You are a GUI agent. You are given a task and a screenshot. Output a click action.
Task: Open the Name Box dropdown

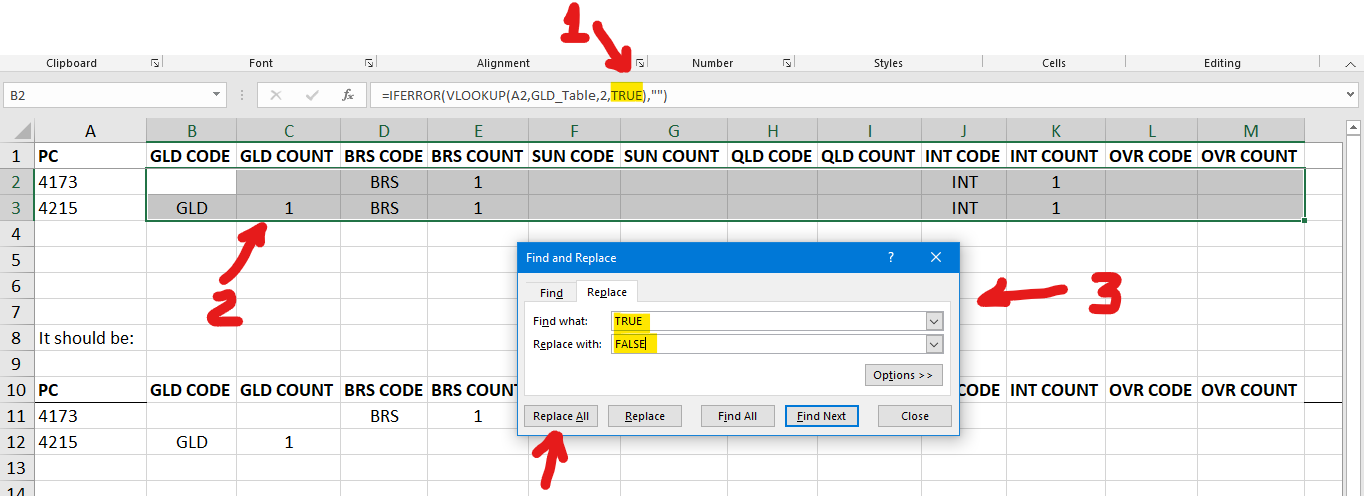(x=218, y=95)
